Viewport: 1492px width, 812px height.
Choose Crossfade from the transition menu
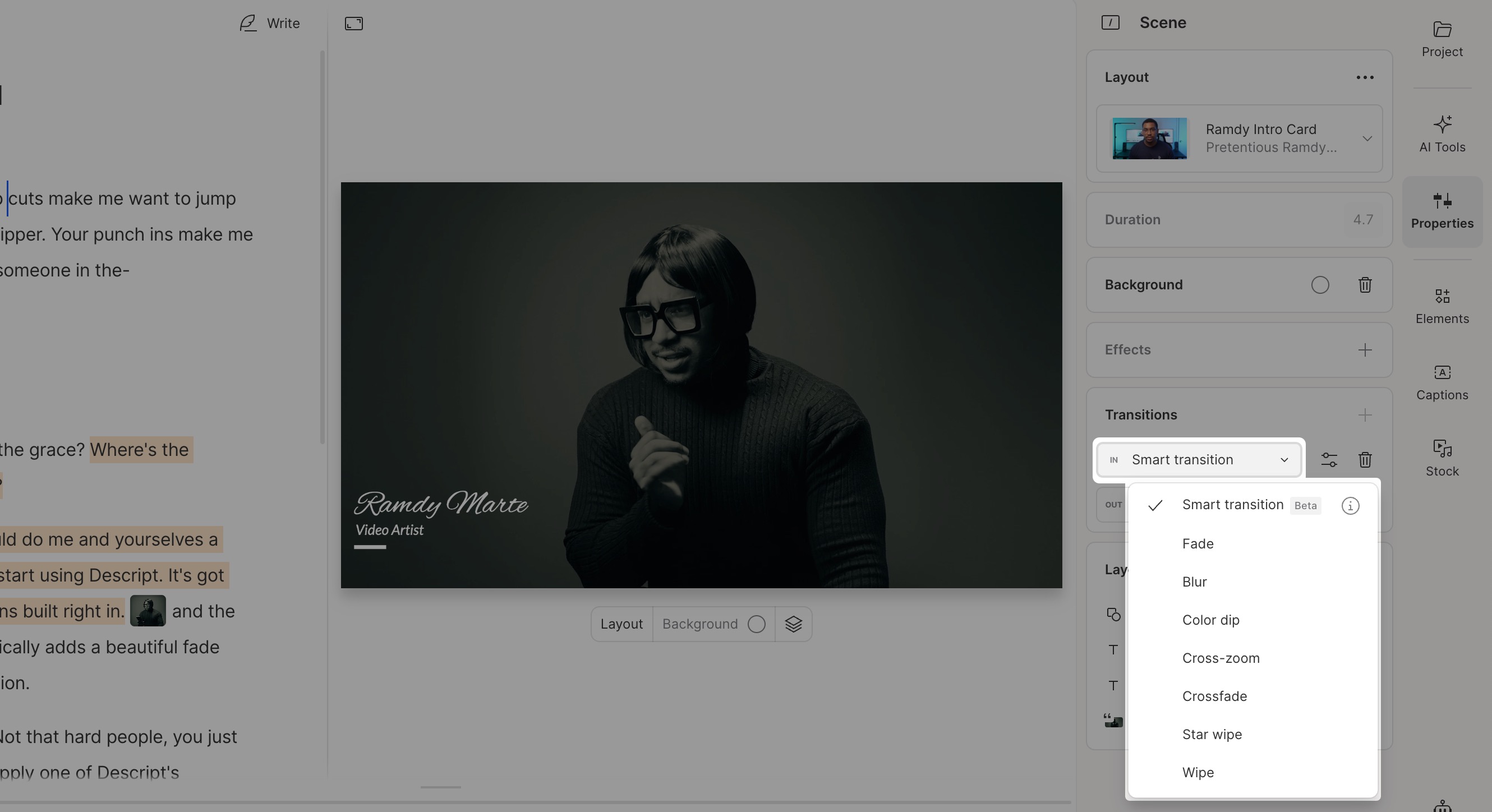[1214, 696]
